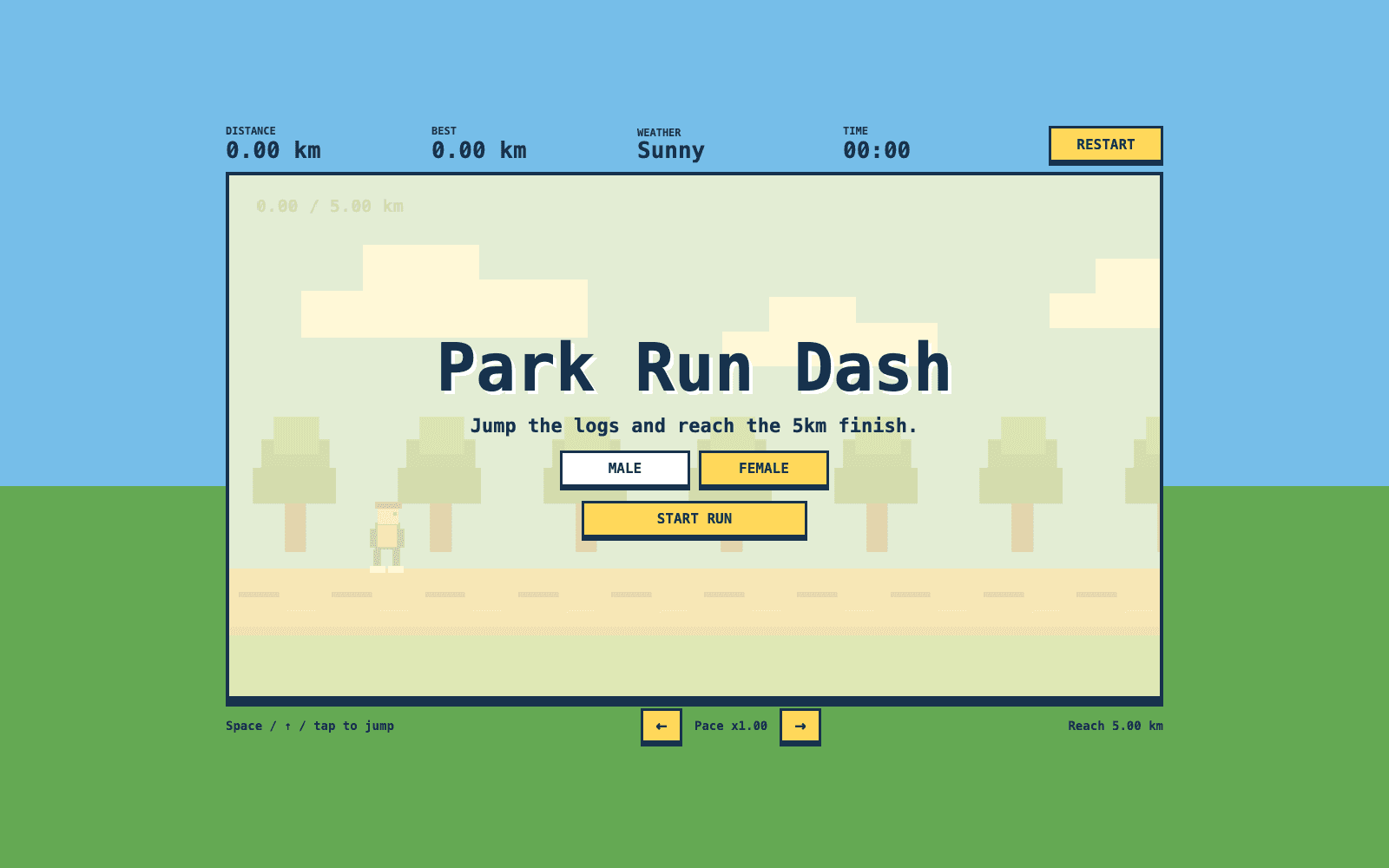Click START RUN to begin
Screen dimensions: 1389x868
pos(694,519)
